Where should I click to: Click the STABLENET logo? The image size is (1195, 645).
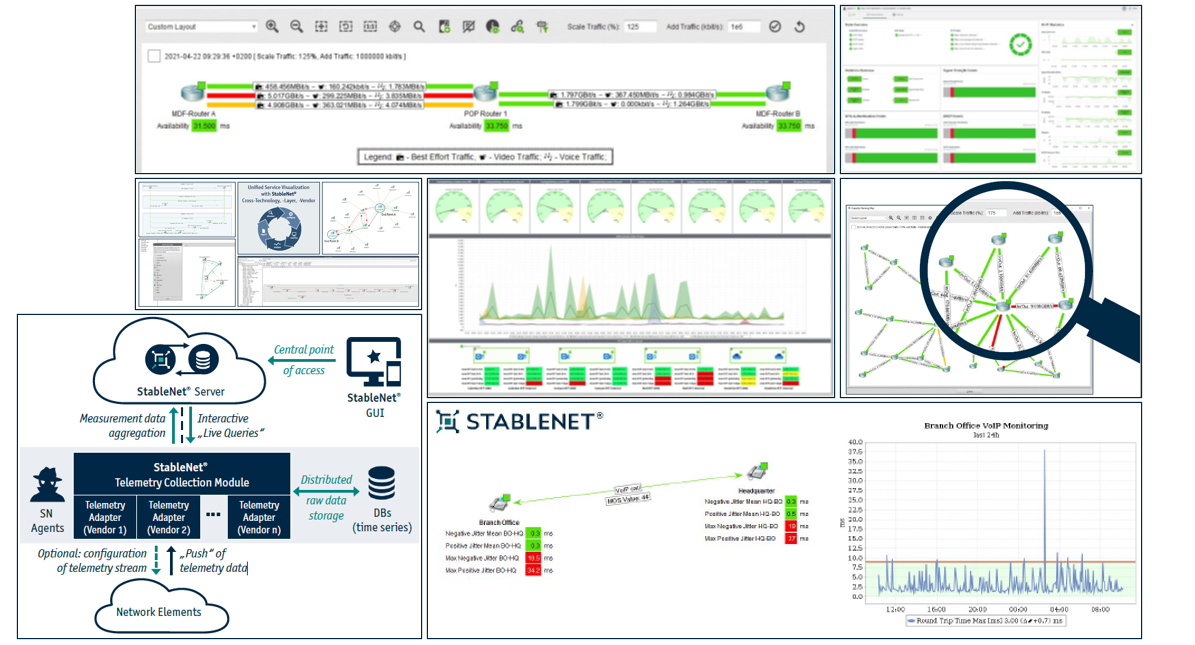[519, 422]
